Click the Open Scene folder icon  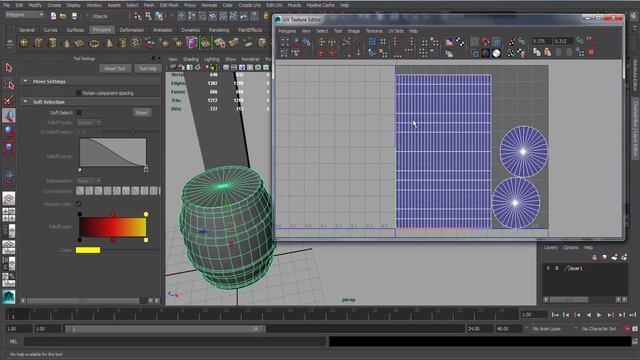pyautogui.click(x=63, y=16)
